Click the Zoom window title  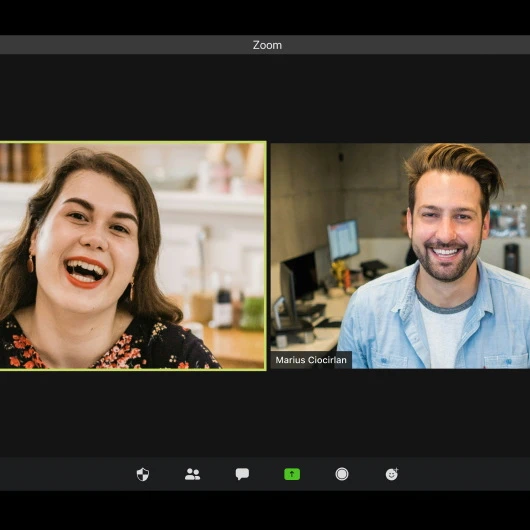[267, 45]
